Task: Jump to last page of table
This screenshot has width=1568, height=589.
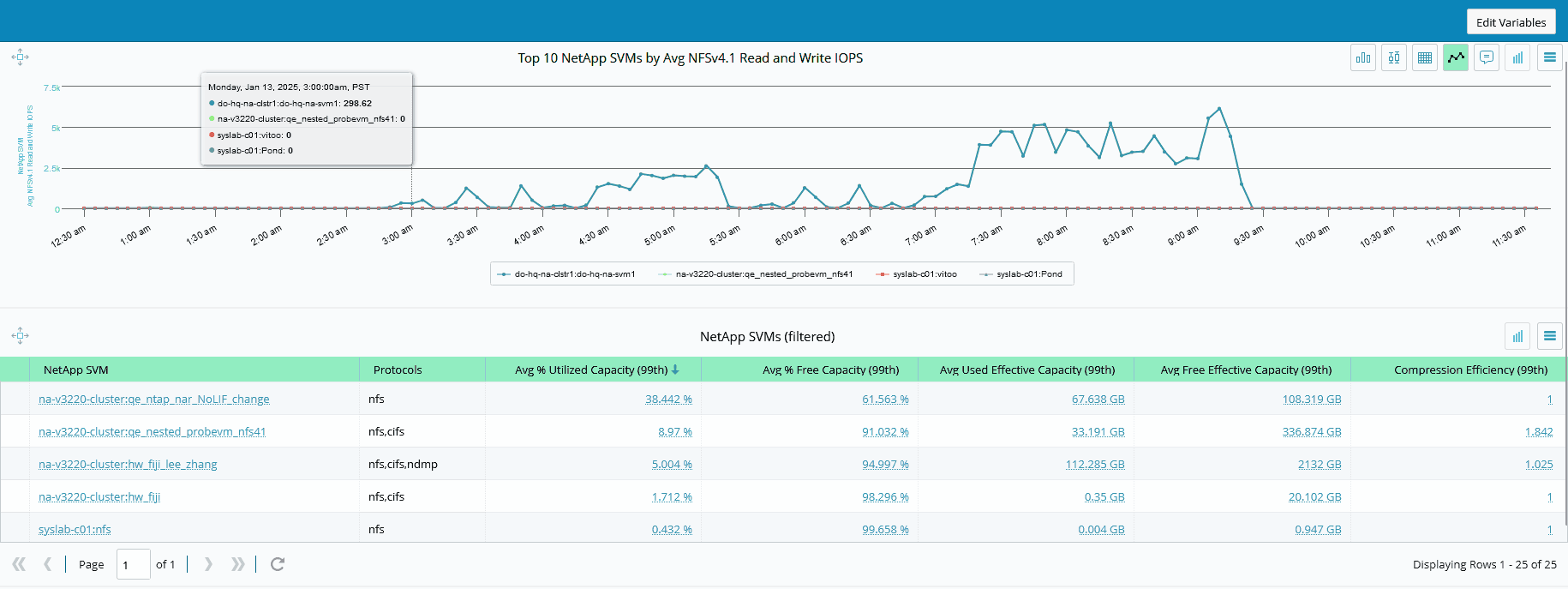Action: [237, 564]
